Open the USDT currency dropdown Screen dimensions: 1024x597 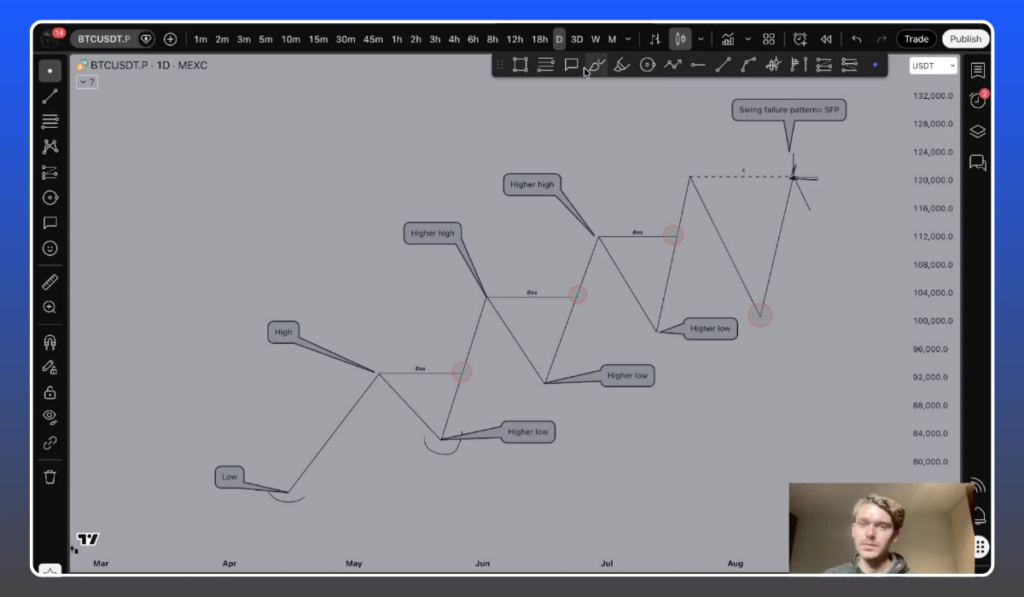pos(933,66)
